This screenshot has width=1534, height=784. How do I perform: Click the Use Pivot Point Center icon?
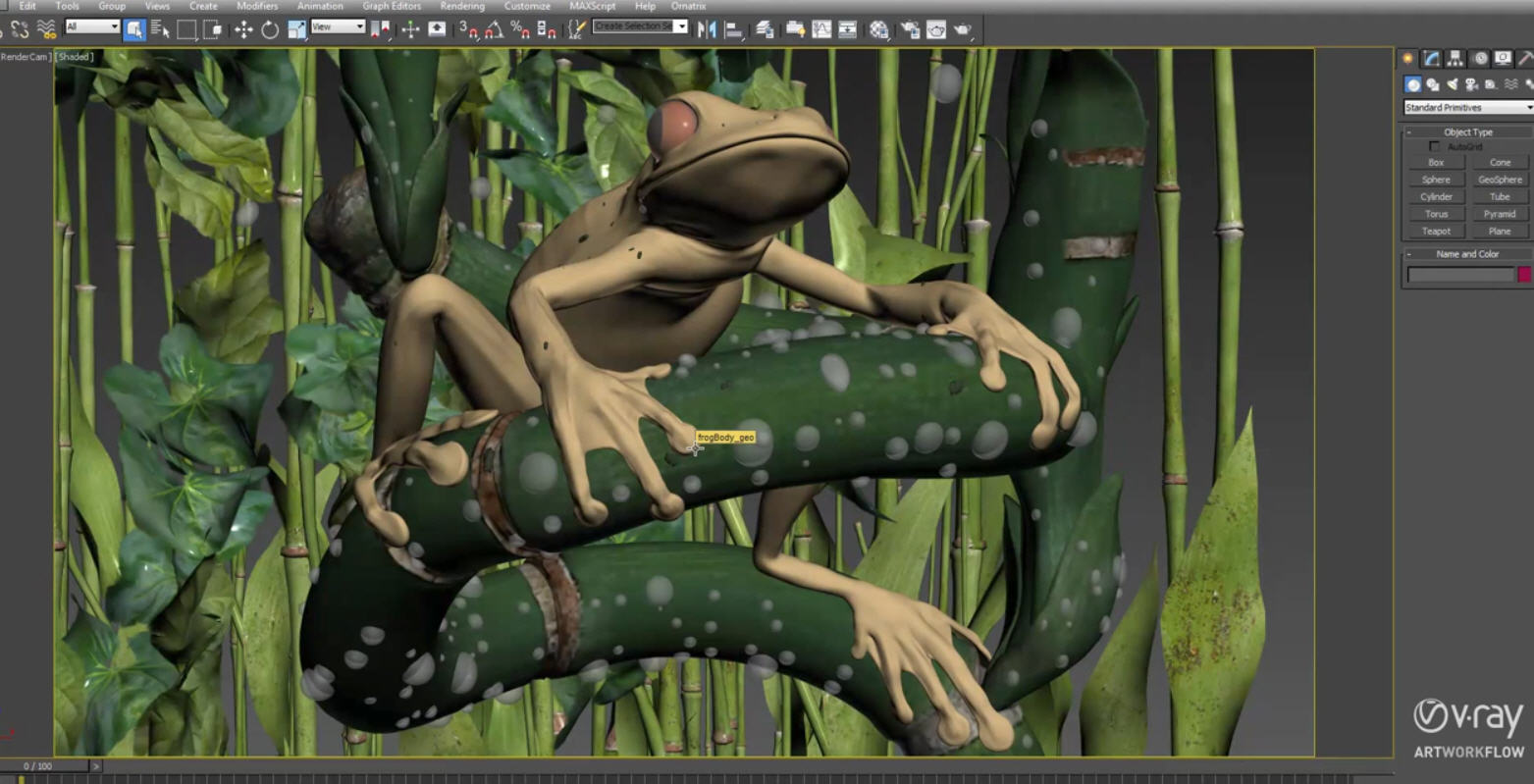click(x=380, y=29)
